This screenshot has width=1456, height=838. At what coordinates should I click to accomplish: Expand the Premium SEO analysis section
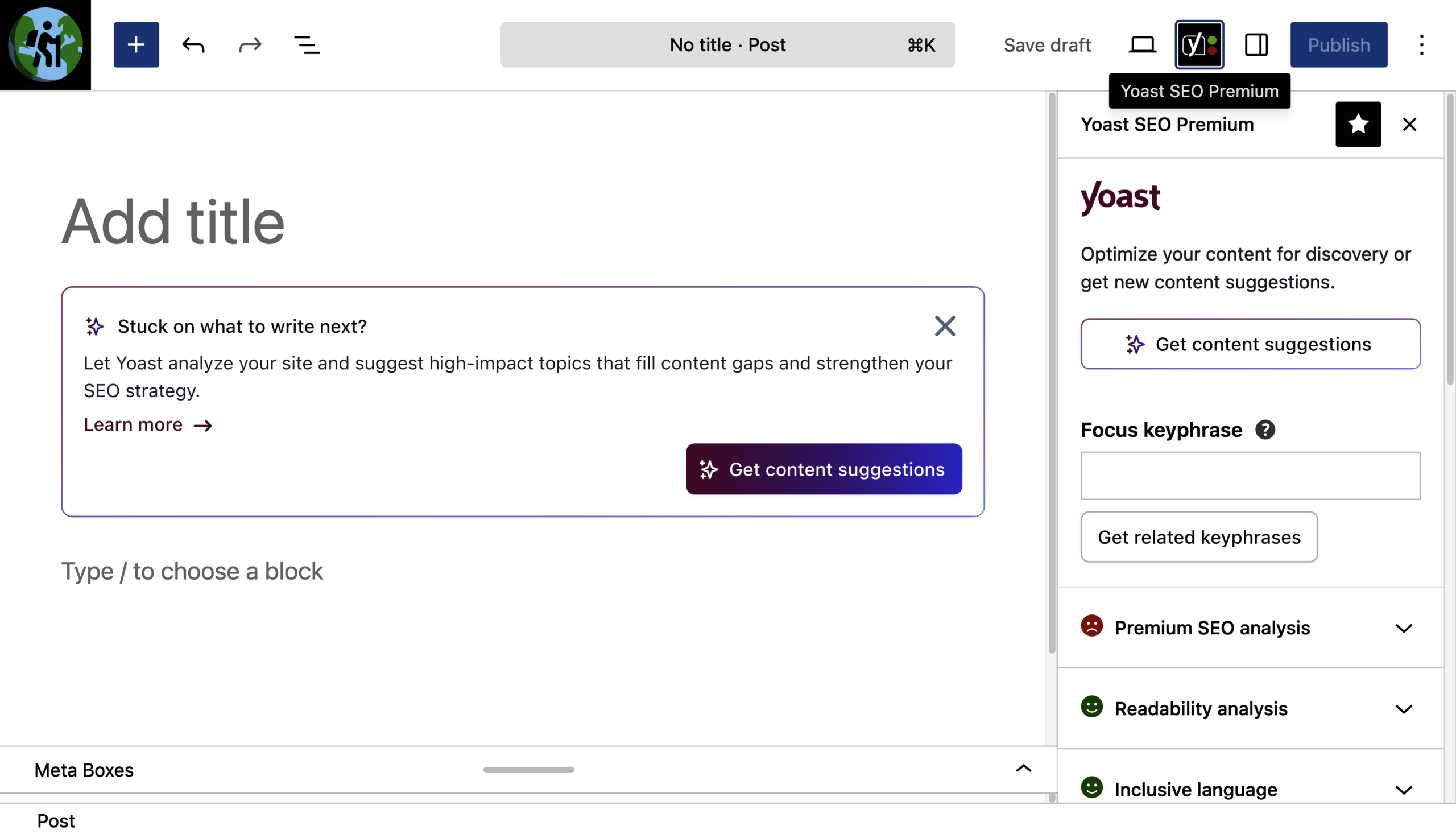click(x=1251, y=628)
